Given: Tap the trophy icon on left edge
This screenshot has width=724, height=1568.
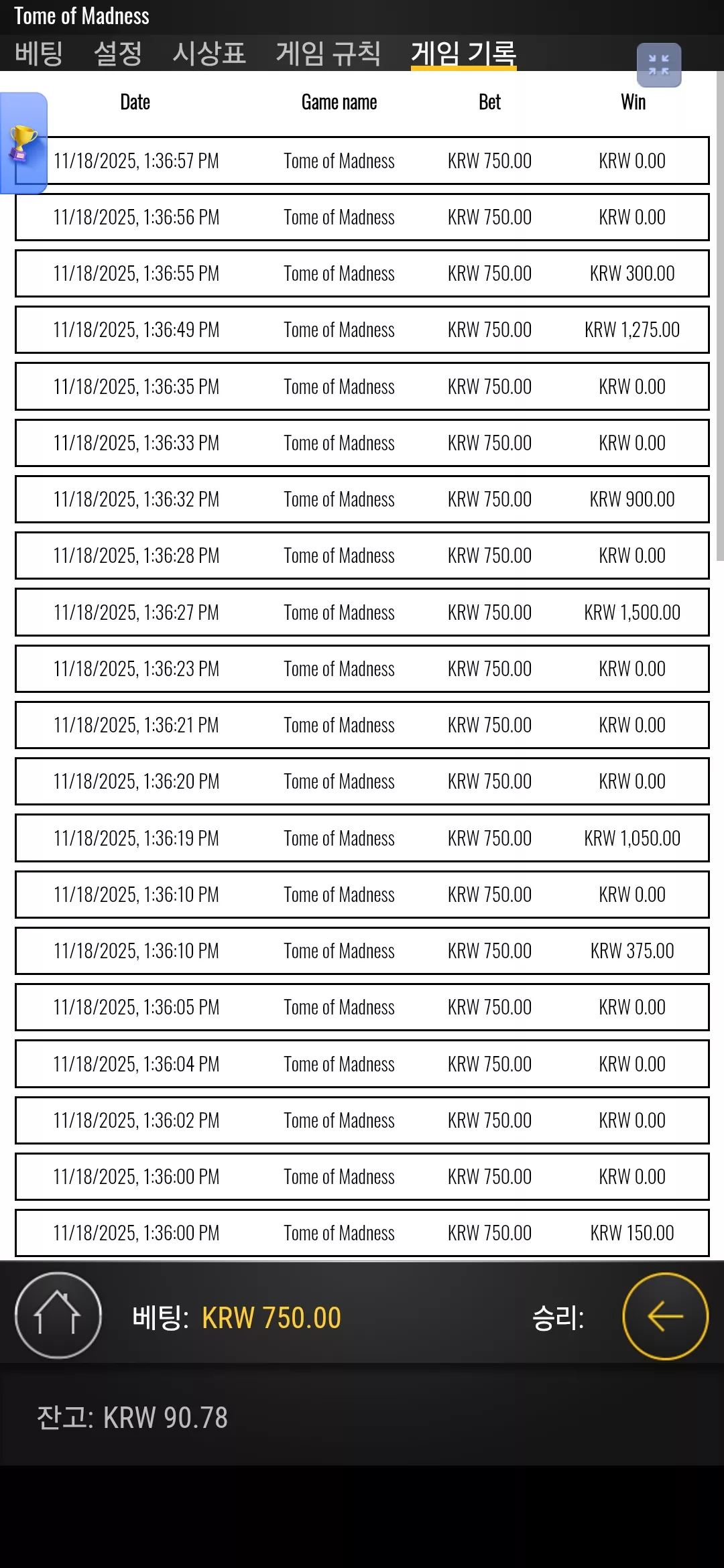Looking at the screenshot, I should (23, 143).
